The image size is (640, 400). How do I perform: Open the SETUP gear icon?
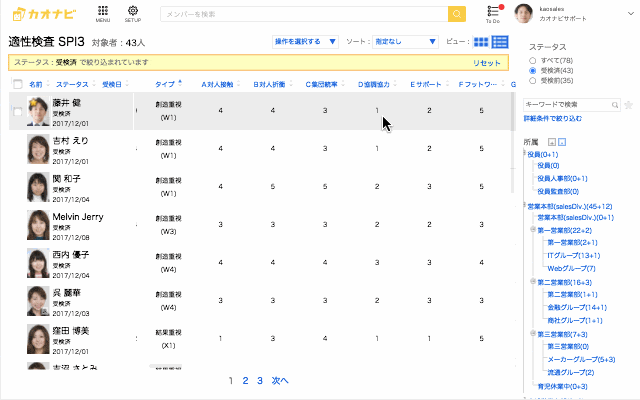[133, 11]
